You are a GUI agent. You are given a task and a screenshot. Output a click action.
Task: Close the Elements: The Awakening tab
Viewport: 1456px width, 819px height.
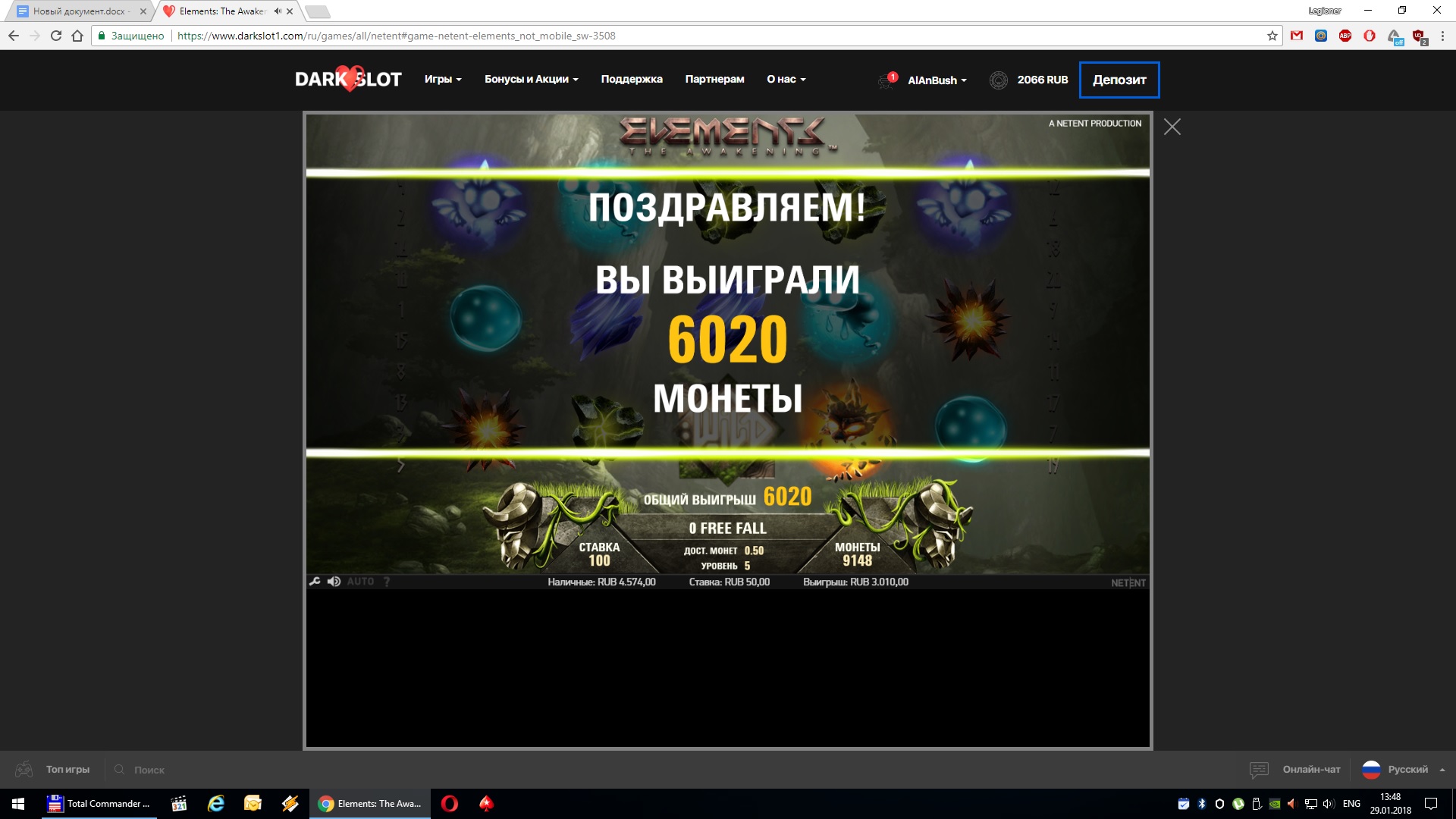290,11
